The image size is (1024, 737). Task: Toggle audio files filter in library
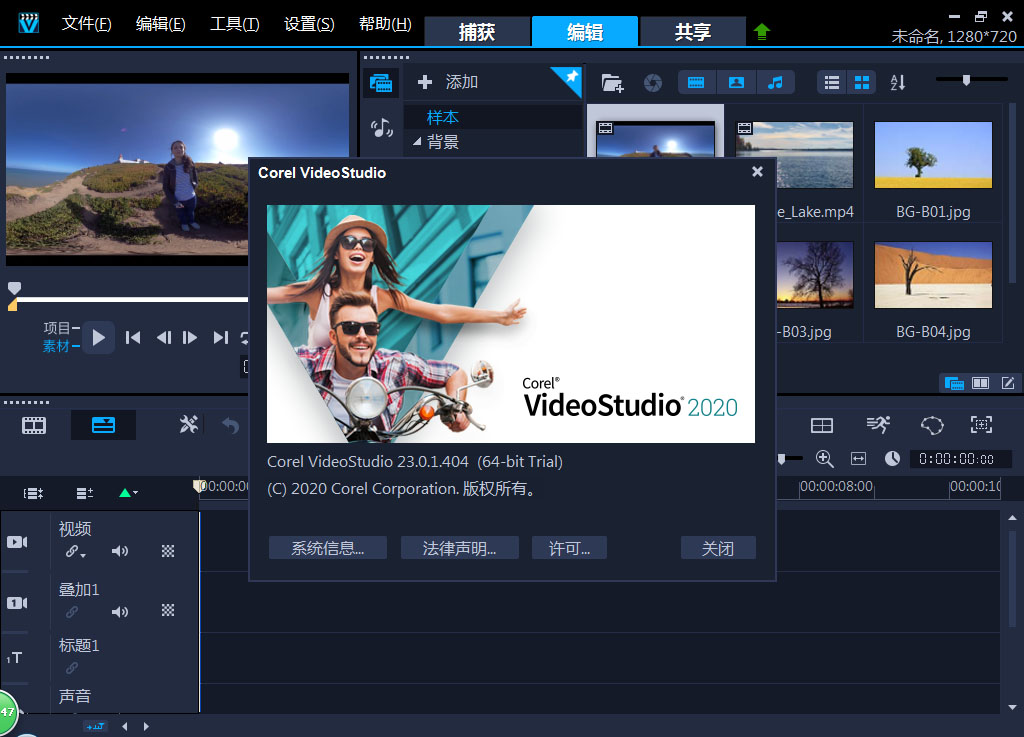coord(774,82)
